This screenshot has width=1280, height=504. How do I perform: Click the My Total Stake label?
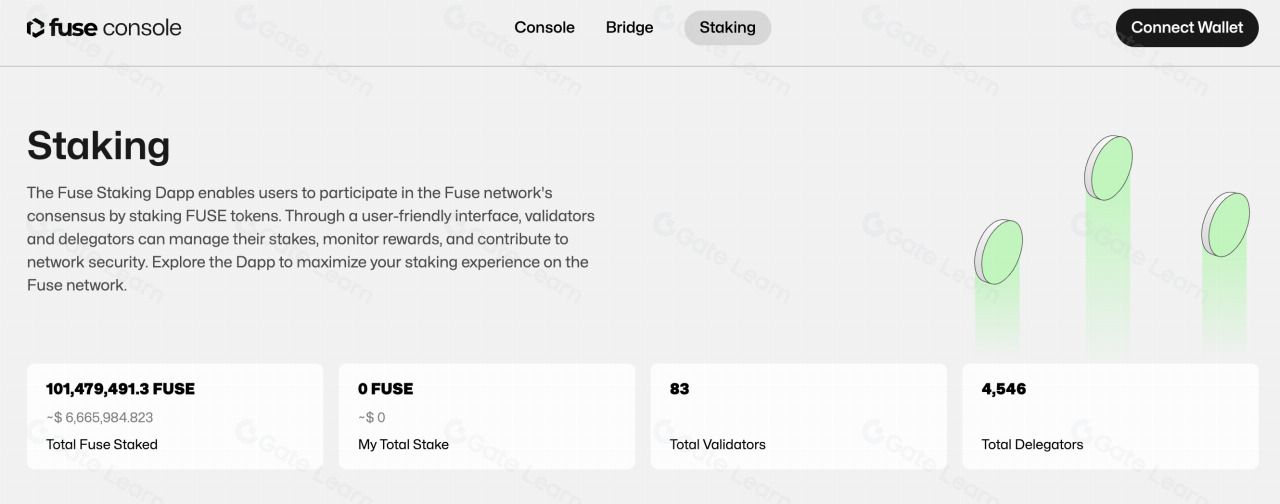[403, 444]
